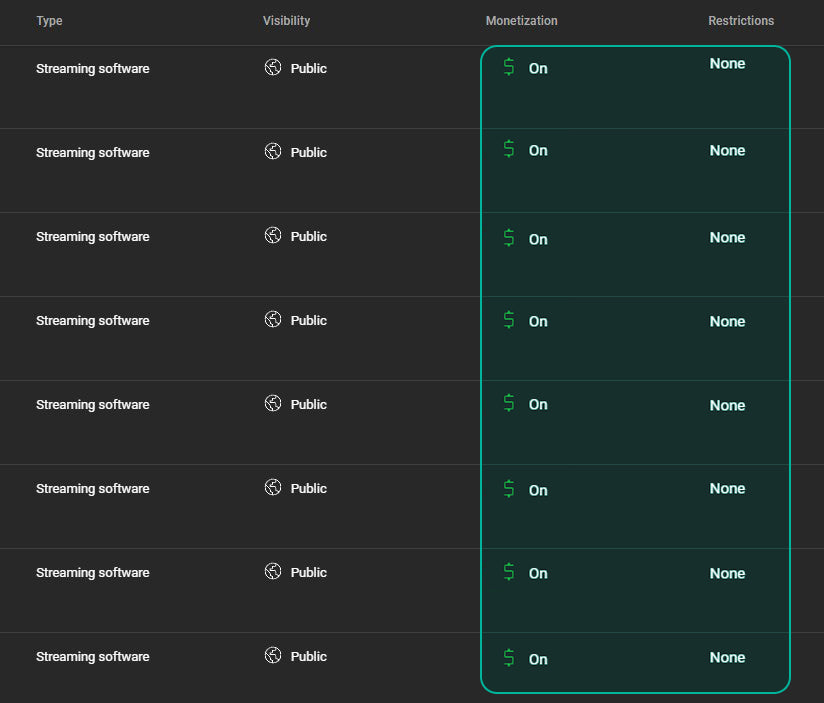Open the Public visibility dropdown in the second row
The width and height of the screenshot is (824, 703).
pyautogui.click(x=308, y=153)
